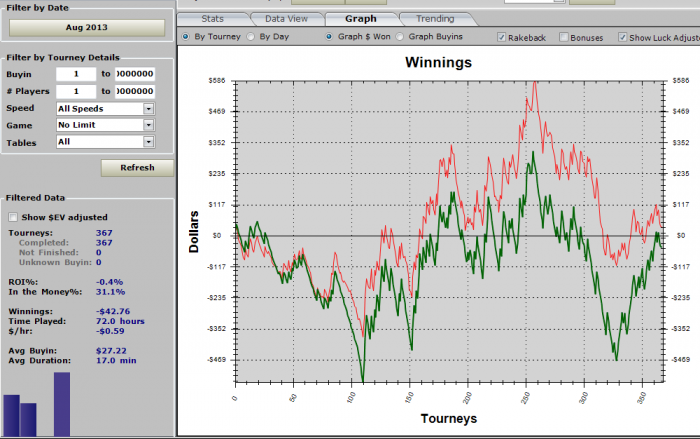Click the Buyin minimum value field
This screenshot has height=439, width=700.
coord(75,74)
